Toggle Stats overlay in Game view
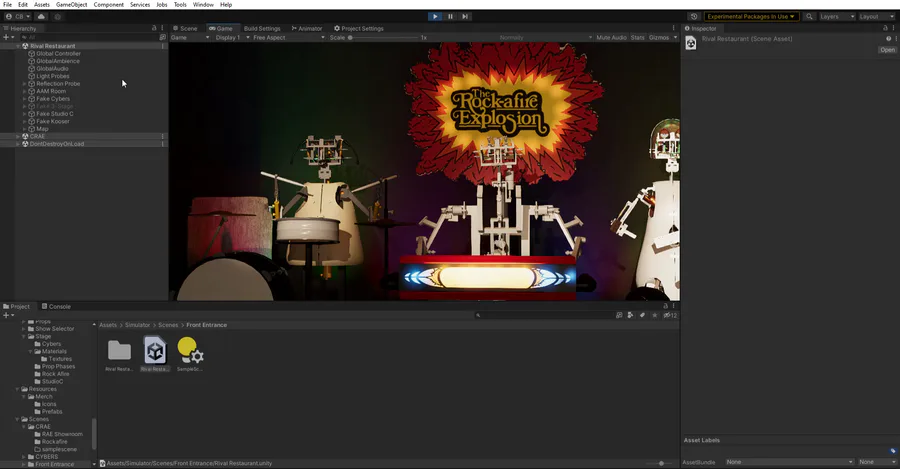Screen dimensions: 900x469 tap(638, 37)
